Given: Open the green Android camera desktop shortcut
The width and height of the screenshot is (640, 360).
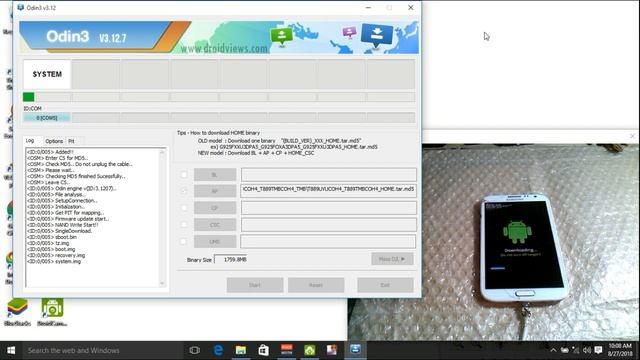Looking at the screenshot, I should tap(52, 311).
